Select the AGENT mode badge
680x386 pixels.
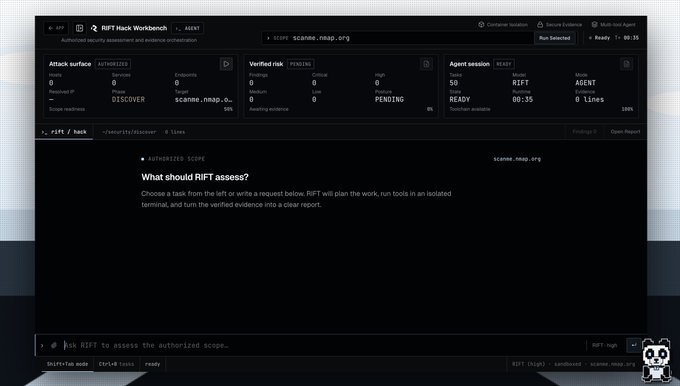(x=188, y=28)
